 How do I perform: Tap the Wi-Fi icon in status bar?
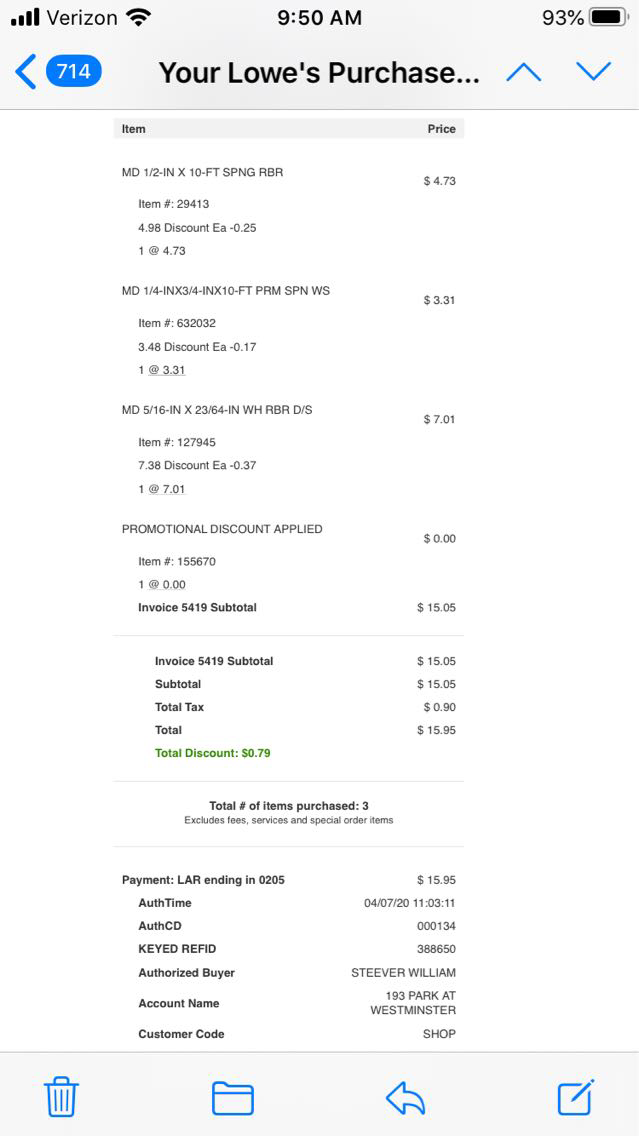[139, 18]
